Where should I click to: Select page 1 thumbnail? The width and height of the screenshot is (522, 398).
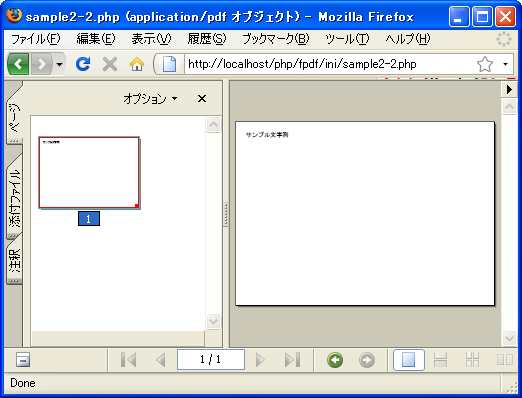[x=89, y=173]
